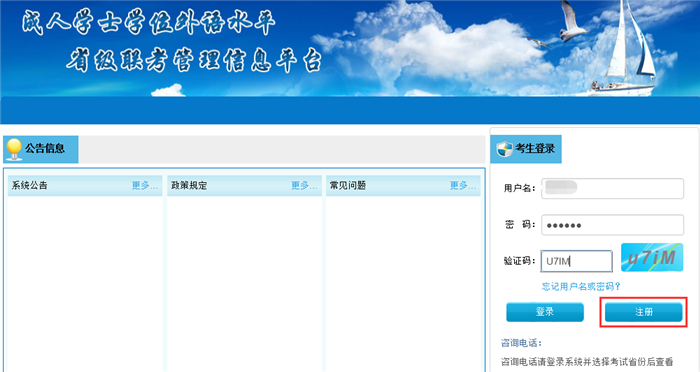Click the 登录 button
The width and height of the screenshot is (700, 372).
pyautogui.click(x=545, y=312)
